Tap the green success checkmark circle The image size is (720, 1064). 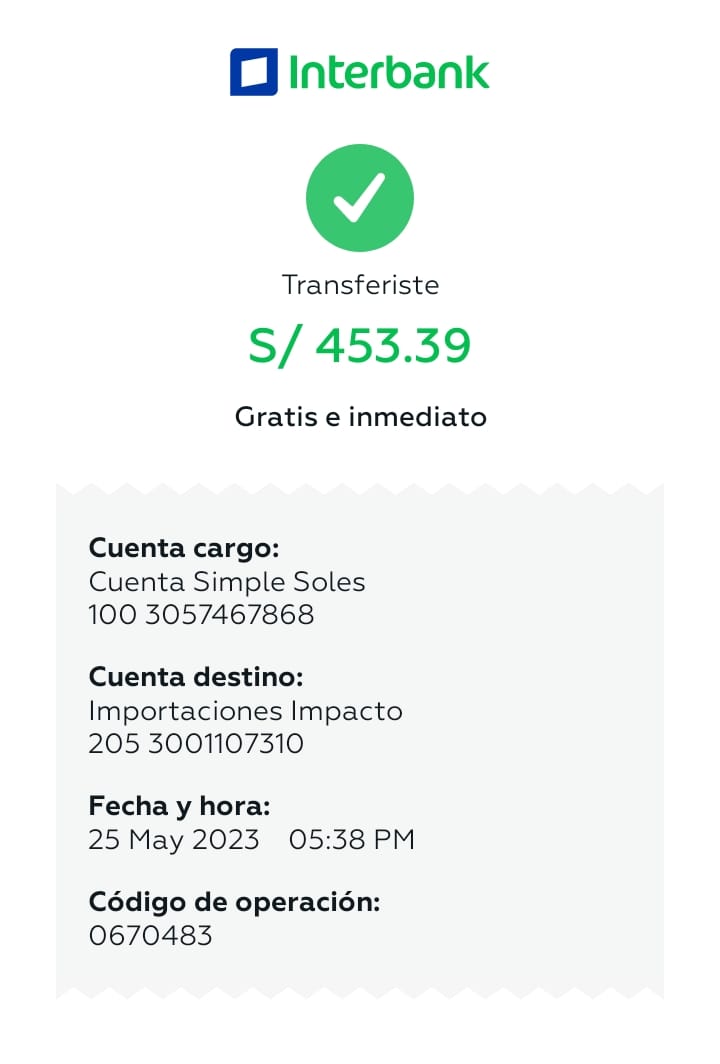point(360,198)
